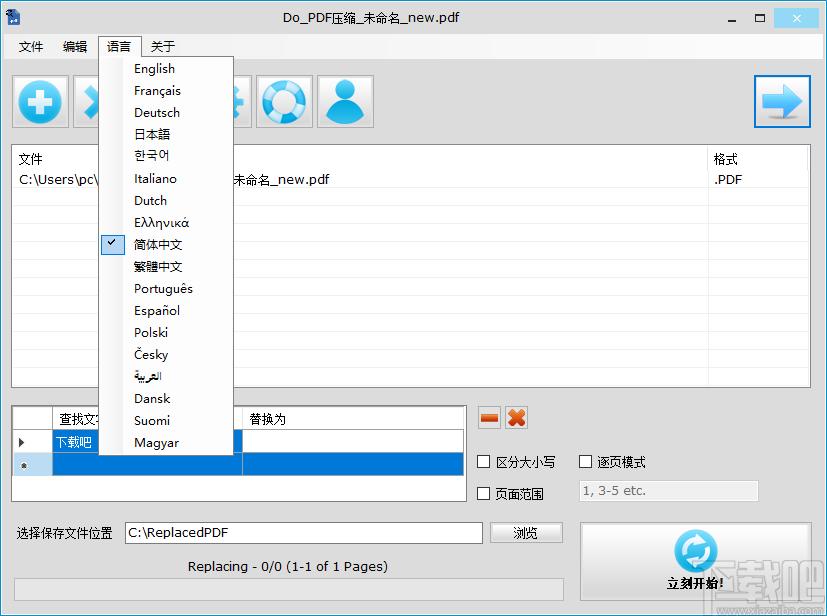Click the blue right-arrow start button
This screenshot has height=616, width=827.
click(x=782, y=102)
